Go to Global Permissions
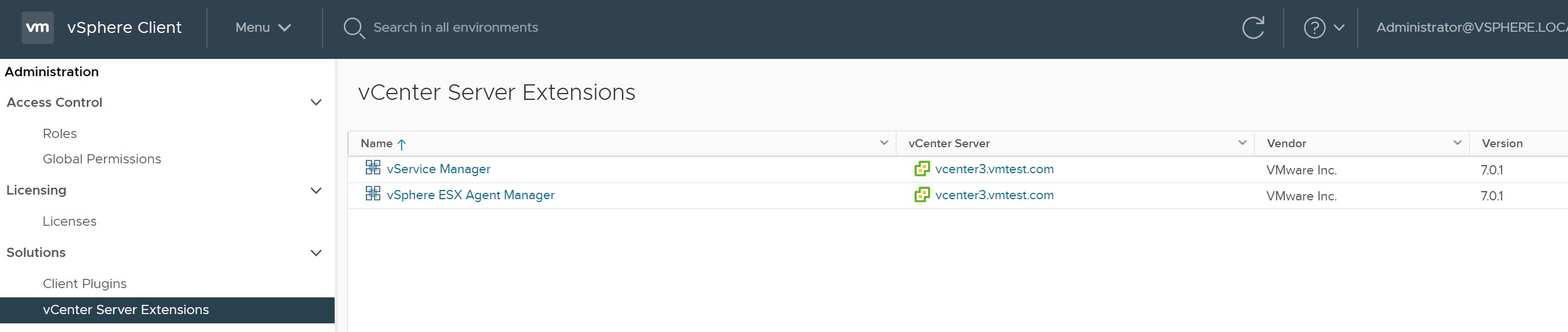Screen dimensions: 1568x332 pos(102,159)
